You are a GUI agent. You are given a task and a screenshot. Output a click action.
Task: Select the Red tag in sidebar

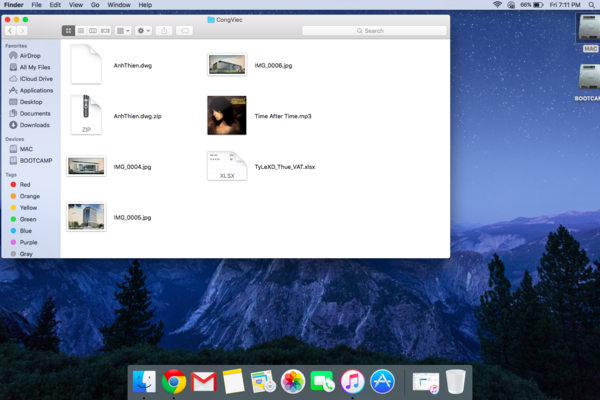pyautogui.click(x=25, y=185)
